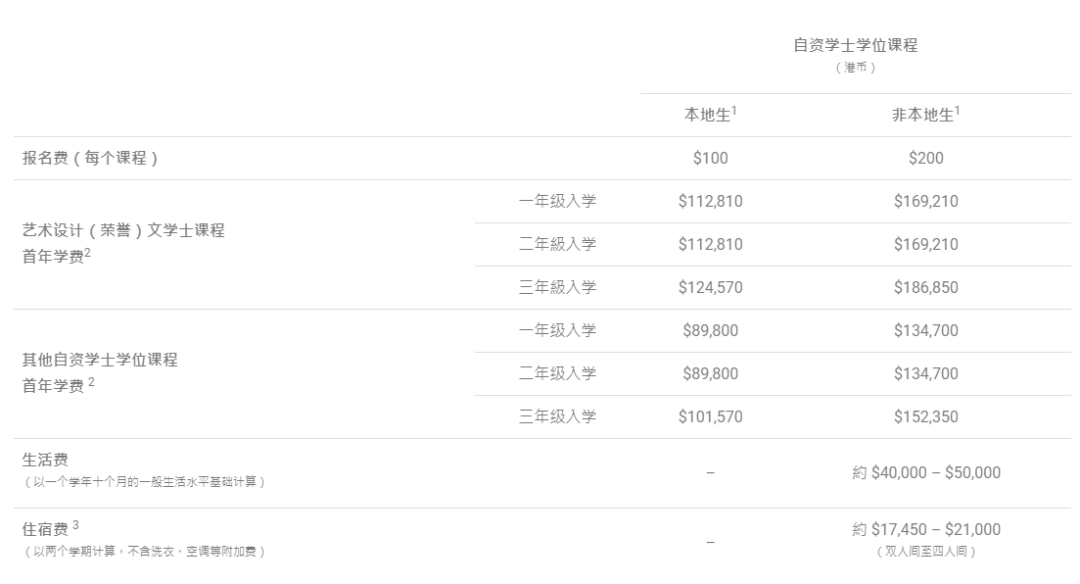
Task: Click the $101,570 local tuition fee
Action: tap(709, 417)
